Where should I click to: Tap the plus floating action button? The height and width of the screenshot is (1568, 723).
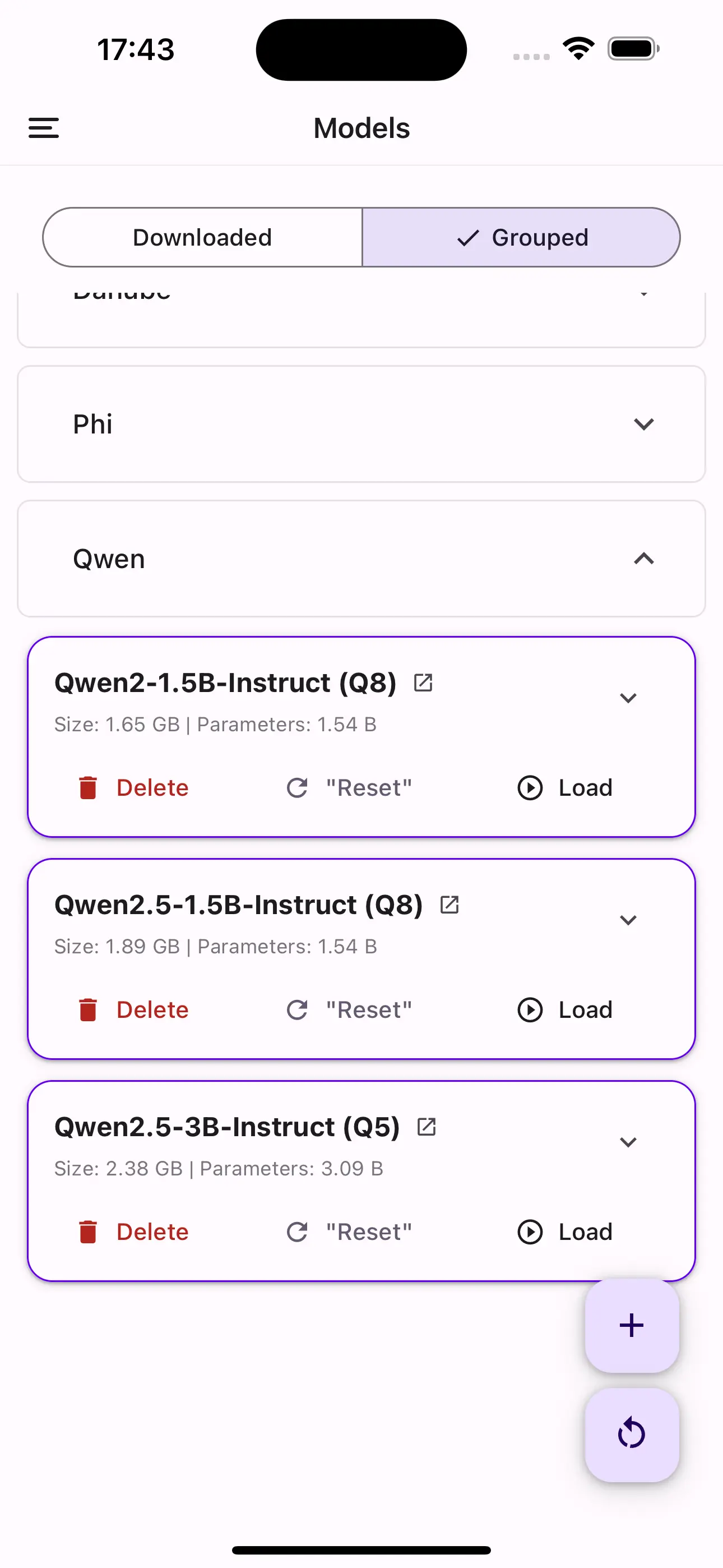[x=632, y=1325]
